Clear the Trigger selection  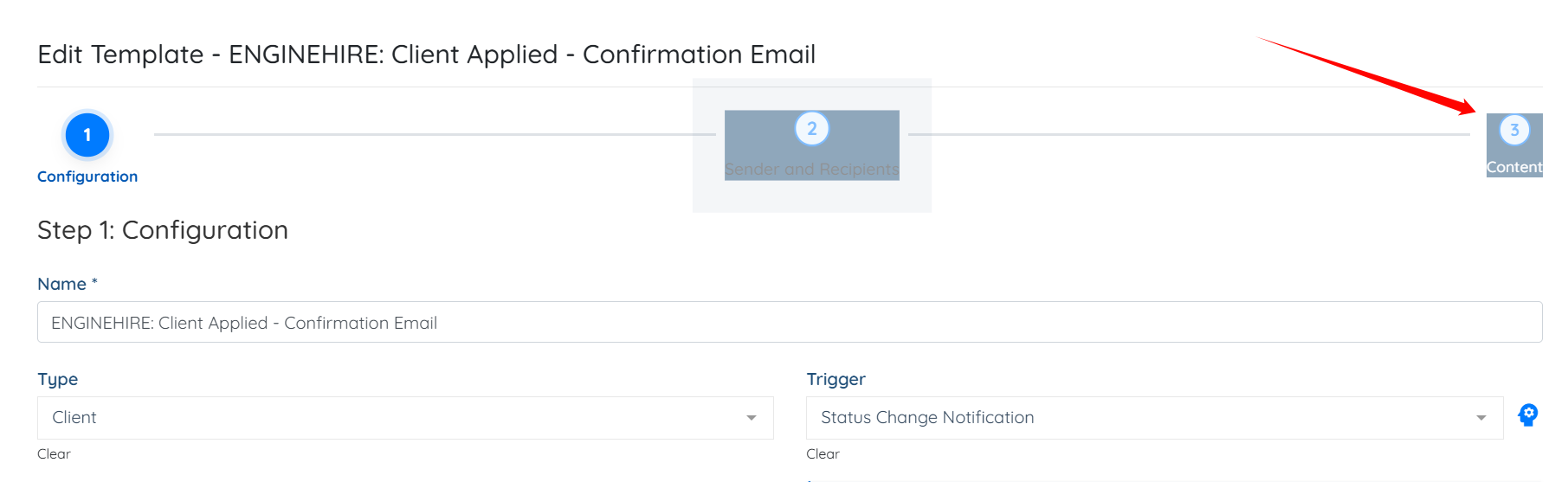click(x=823, y=454)
